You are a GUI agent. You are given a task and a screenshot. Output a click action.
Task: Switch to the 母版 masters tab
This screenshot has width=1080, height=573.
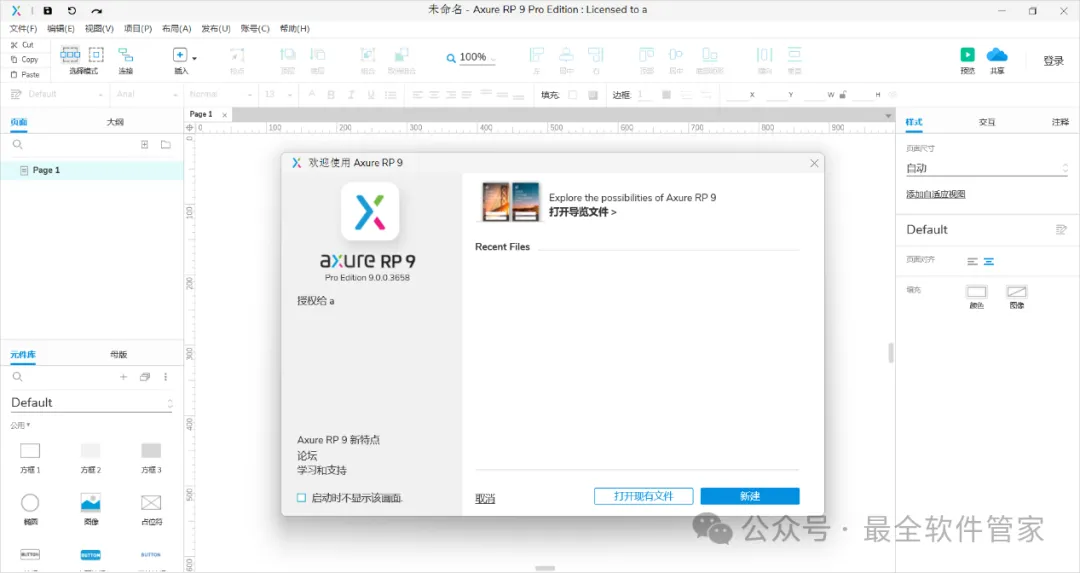[x=118, y=355]
